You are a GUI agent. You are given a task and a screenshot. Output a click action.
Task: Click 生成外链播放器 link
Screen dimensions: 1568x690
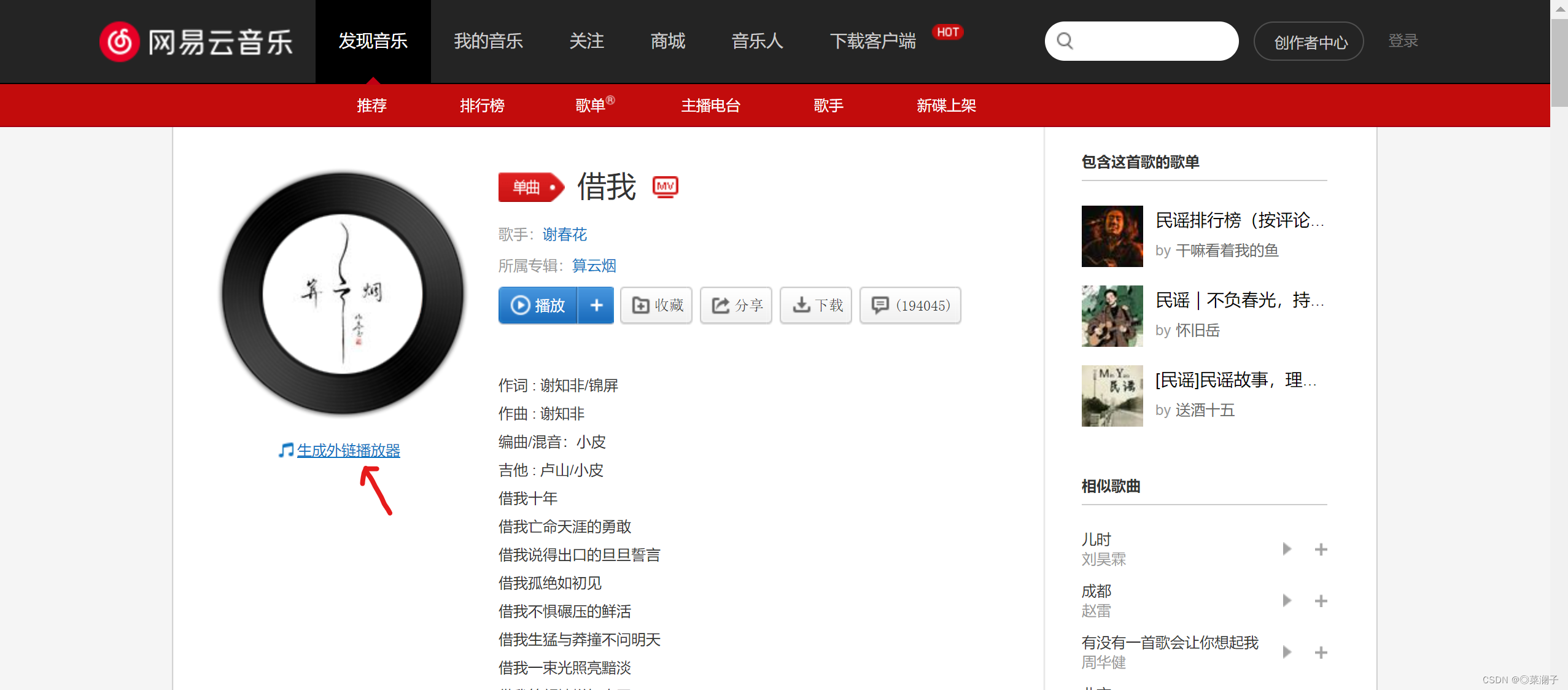click(x=348, y=451)
